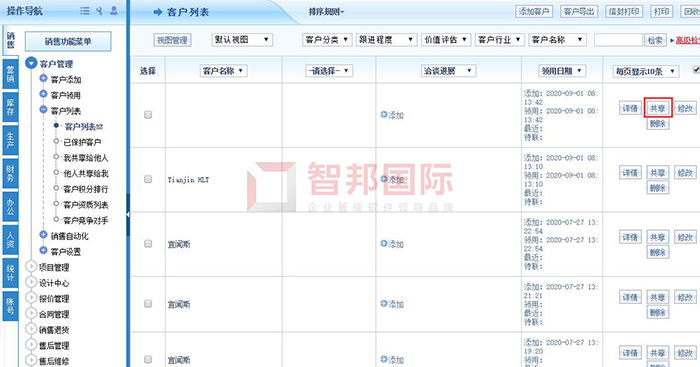Switch to the 营销 side tab
The image size is (700, 367).
(x=10, y=73)
